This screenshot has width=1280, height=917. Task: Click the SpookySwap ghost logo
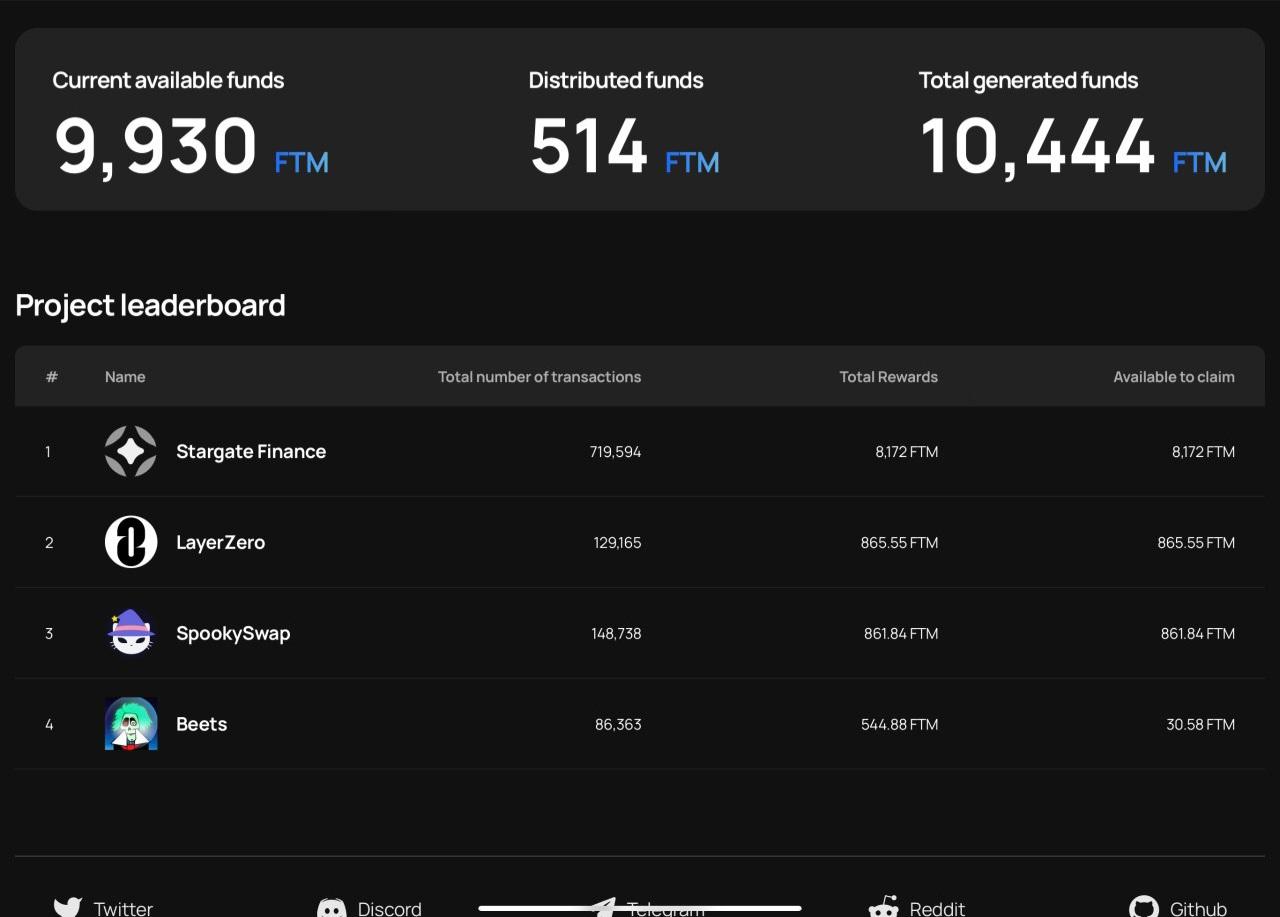131,633
